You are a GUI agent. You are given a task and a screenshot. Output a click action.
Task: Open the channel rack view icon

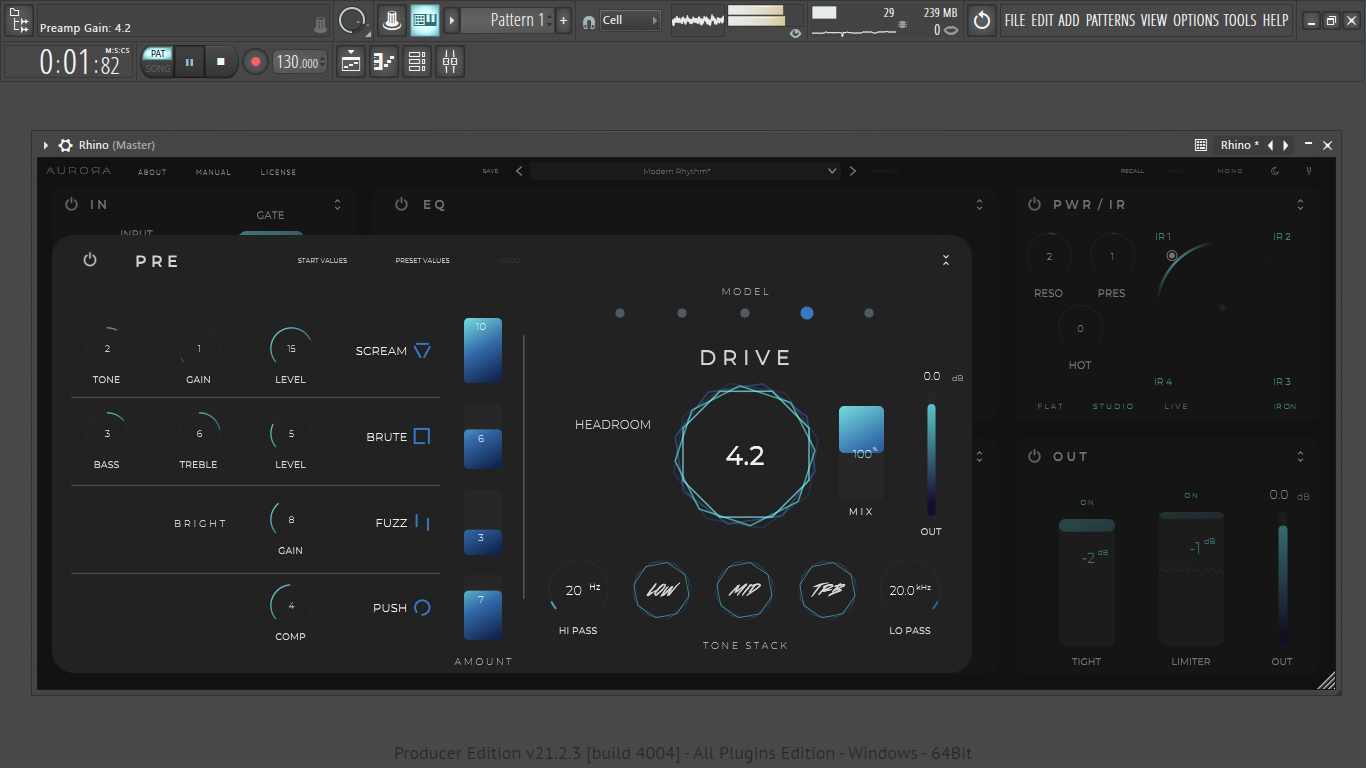click(x=417, y=62)
